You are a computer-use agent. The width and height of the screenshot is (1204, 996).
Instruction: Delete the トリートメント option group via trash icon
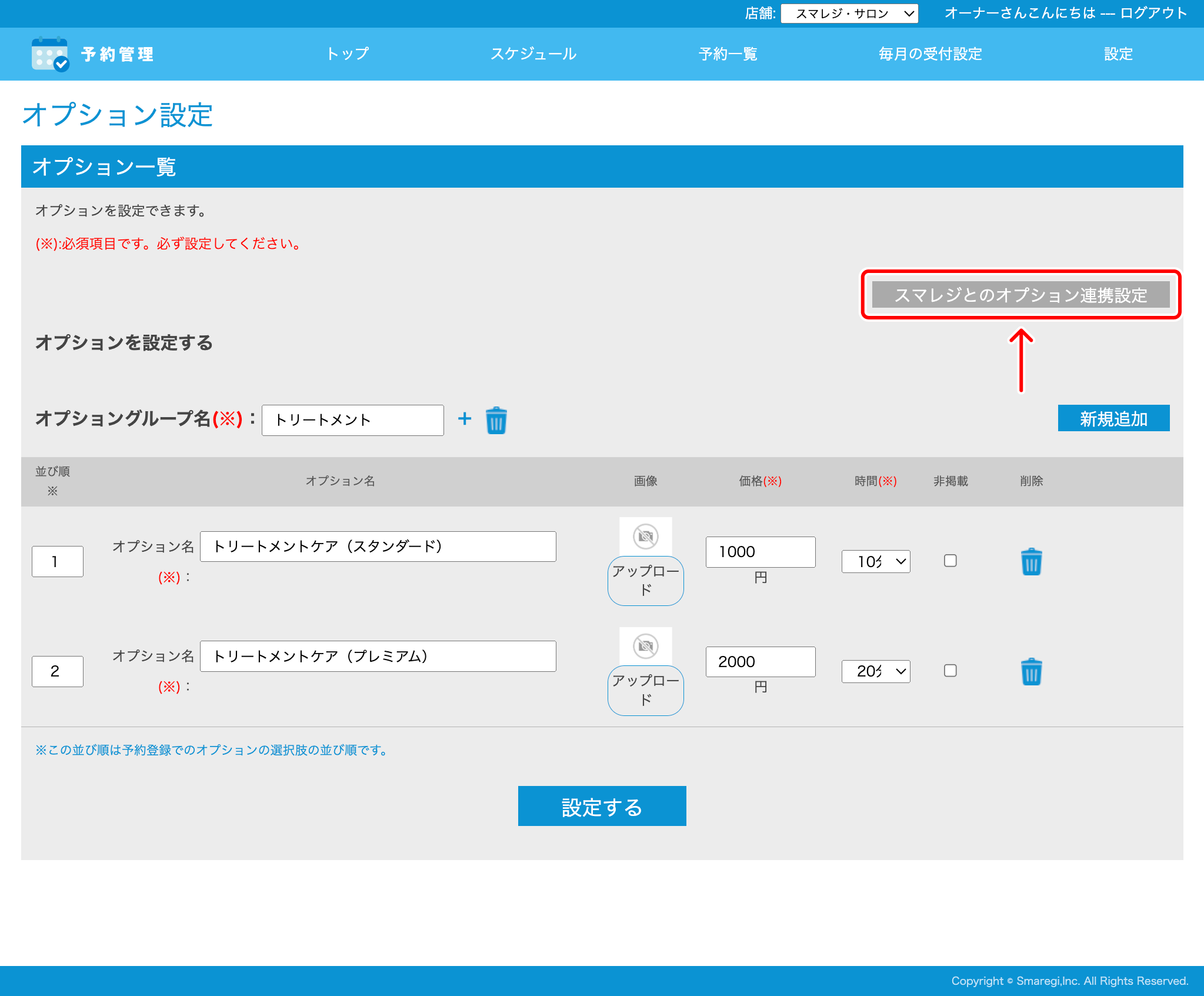click(496, 421)
